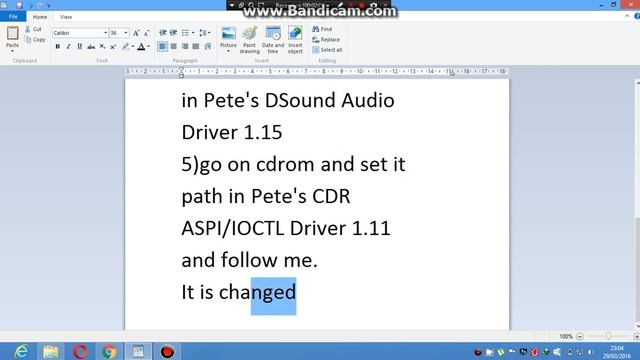Zoom out with the minus button
Viewport: 640px width, 360px height.
tap(580, 336)
